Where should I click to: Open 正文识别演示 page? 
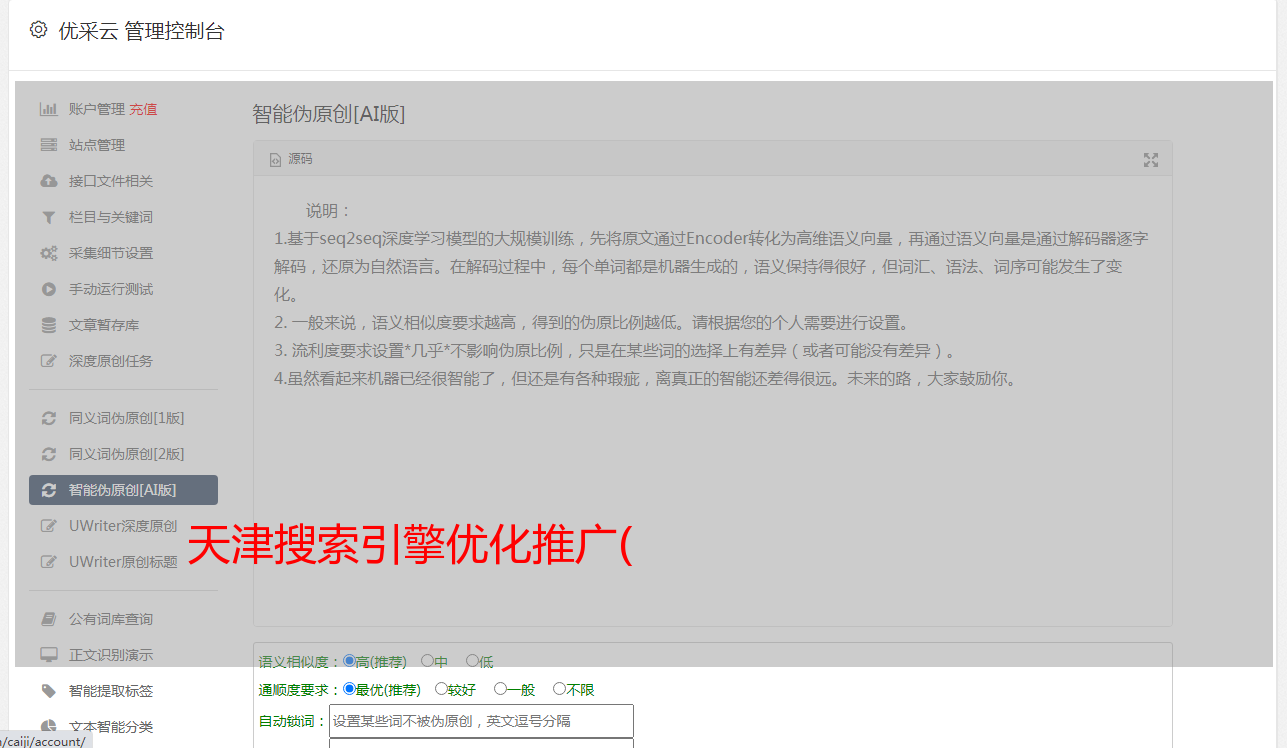tap(111, 655)
